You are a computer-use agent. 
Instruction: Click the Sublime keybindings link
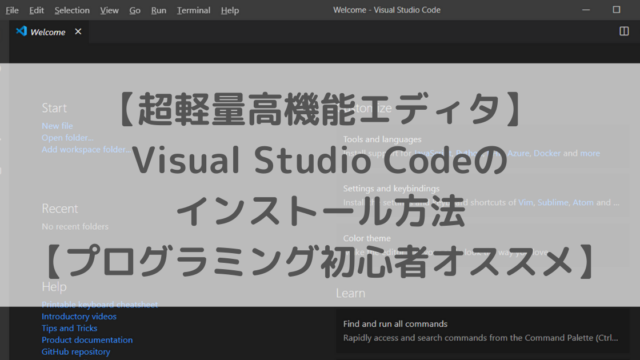click(553, 202)
